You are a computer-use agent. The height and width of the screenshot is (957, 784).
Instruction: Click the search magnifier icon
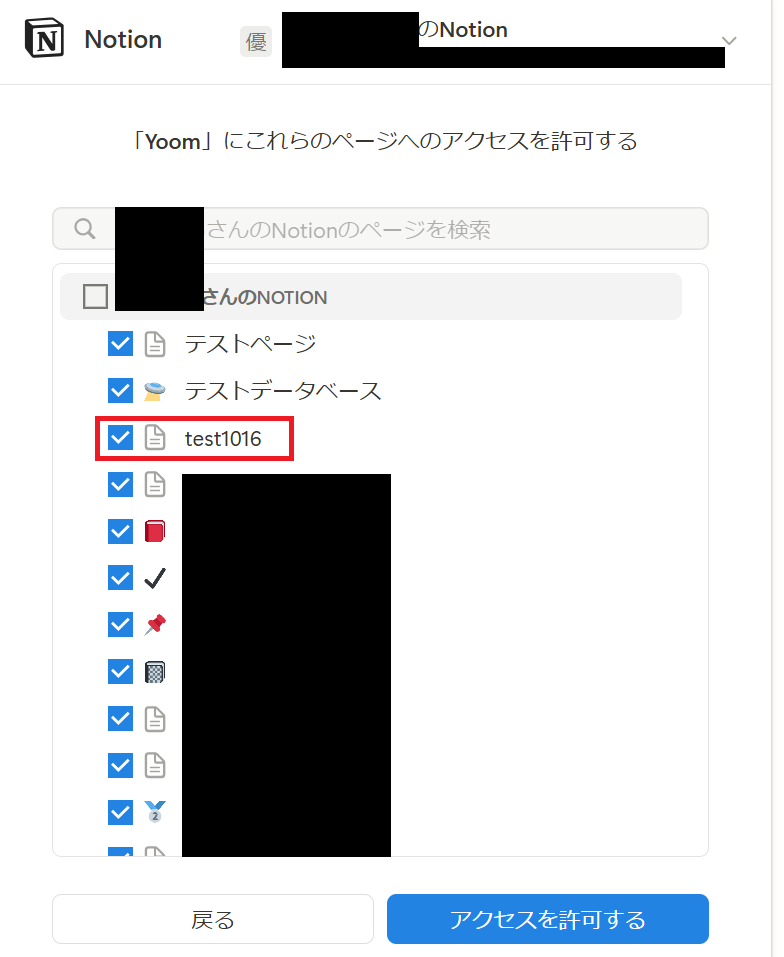[85, 229]
